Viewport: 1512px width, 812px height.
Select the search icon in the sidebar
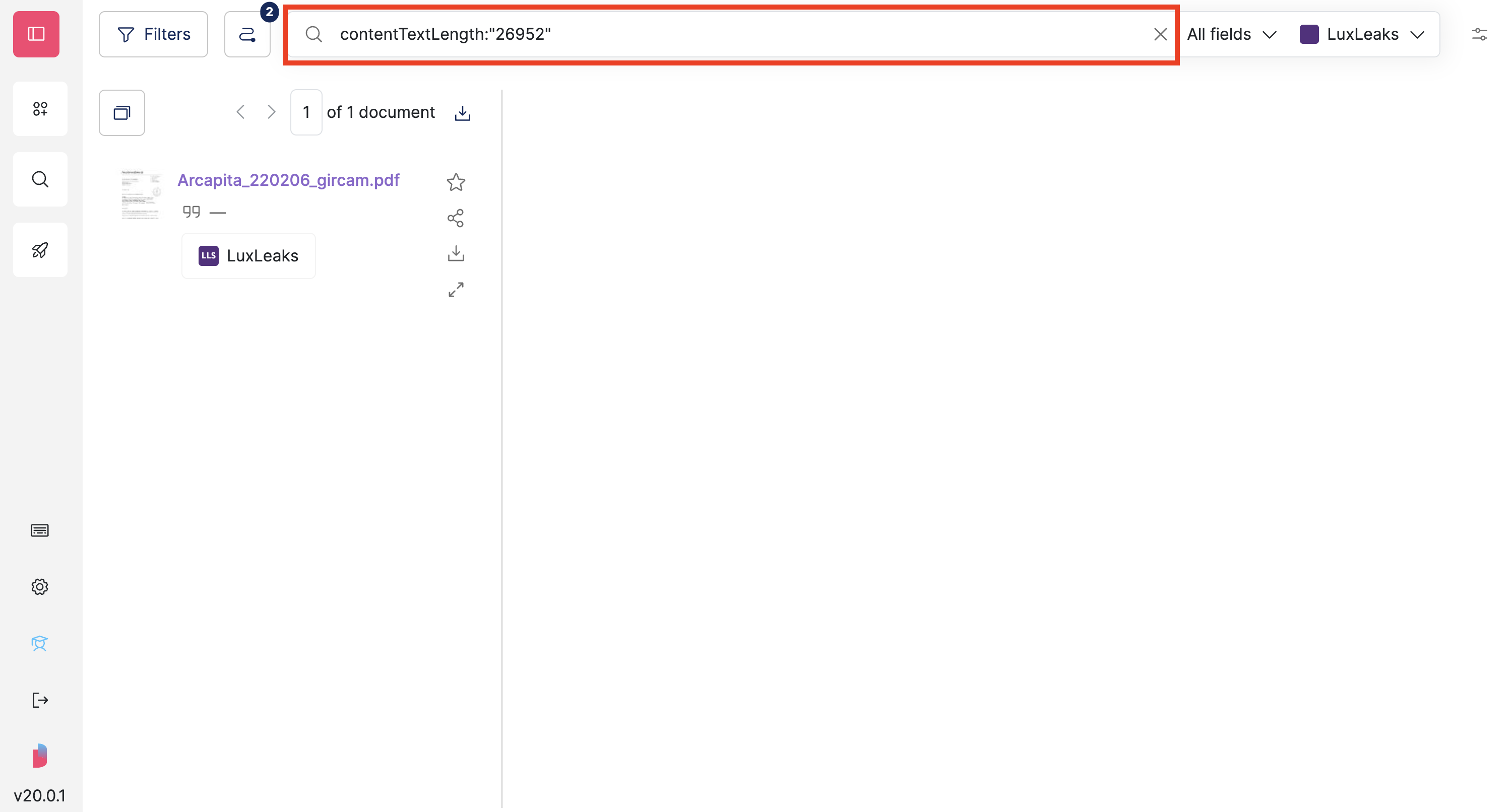(40, 179)
